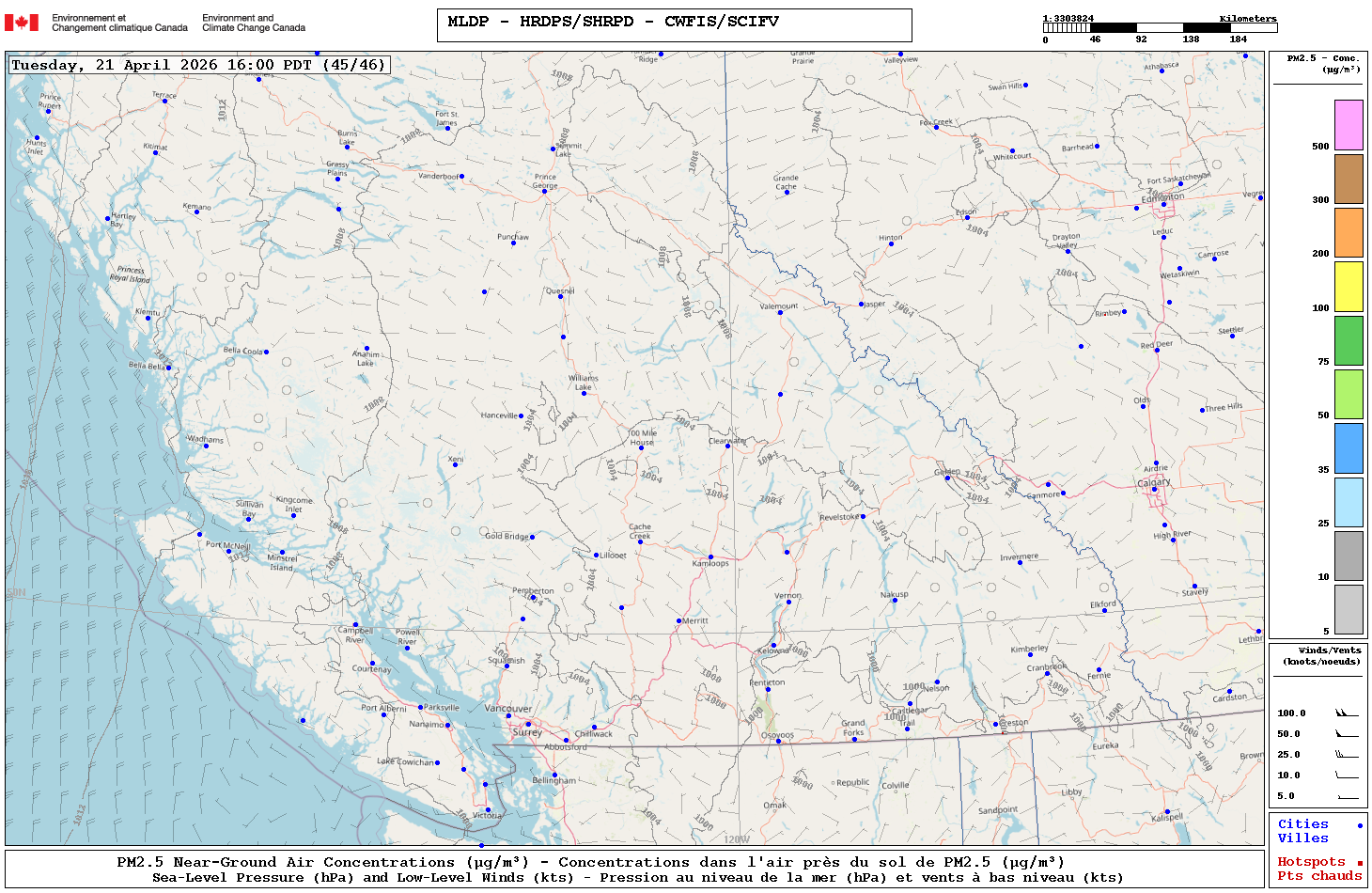
Task: Select the pink 500 concentration swatch
Action: point(1349,125)
